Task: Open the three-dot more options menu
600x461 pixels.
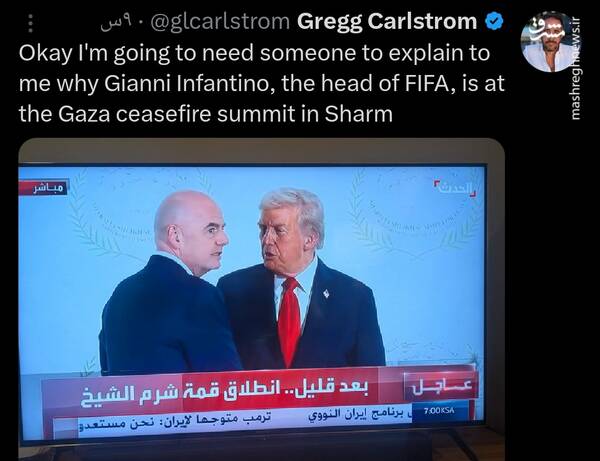Action: [31, 23]
